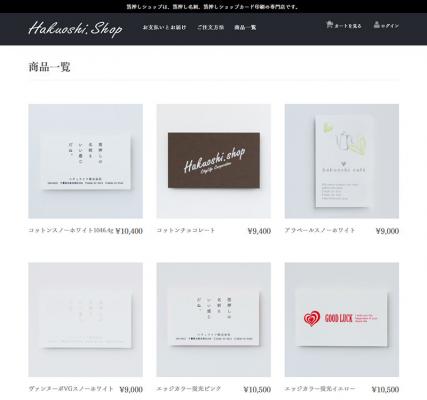
Task: Open the first white cotton snow card thumbnail
Action: (85, 161)
